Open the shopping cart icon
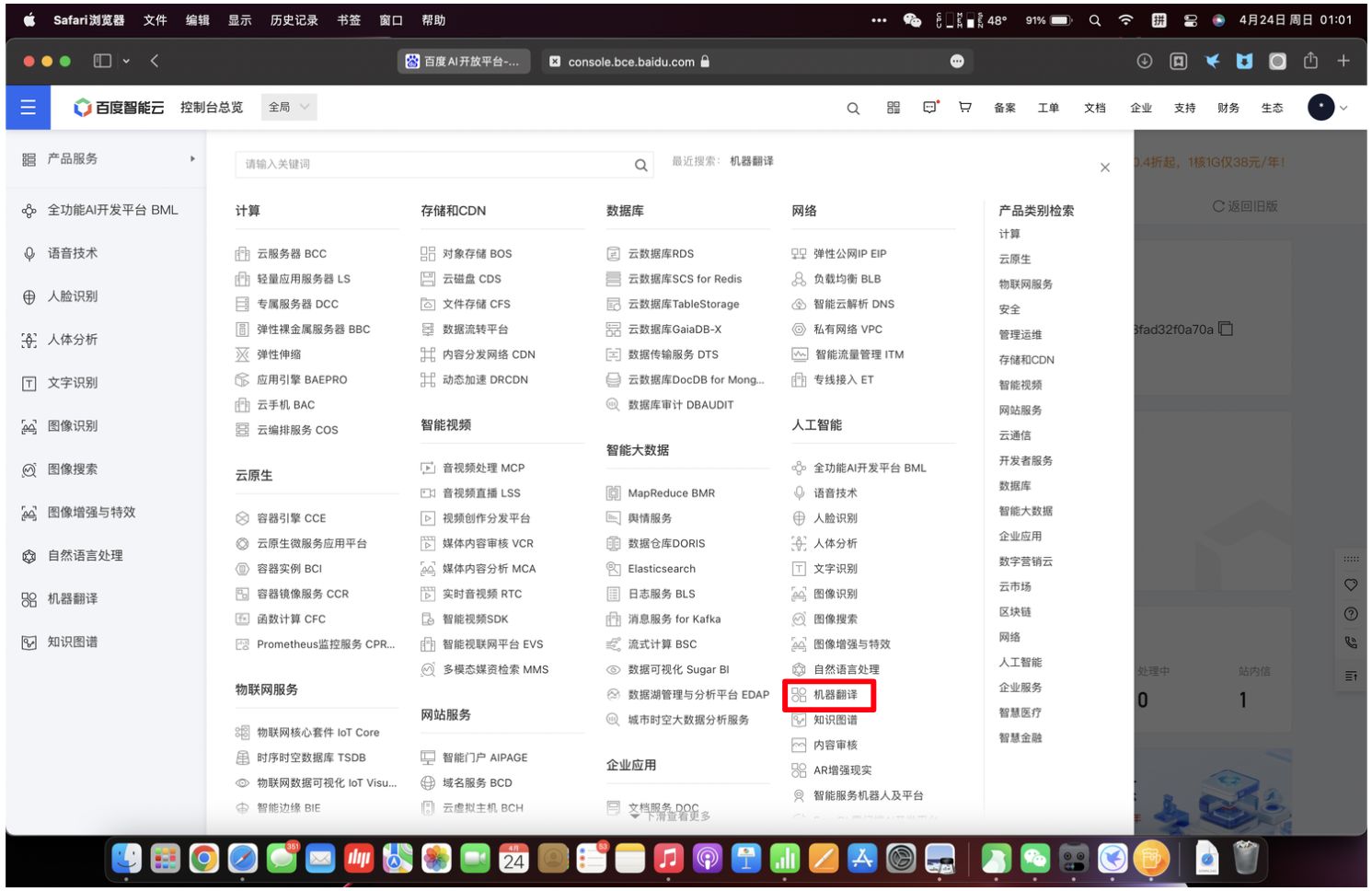 click(965, 108)
